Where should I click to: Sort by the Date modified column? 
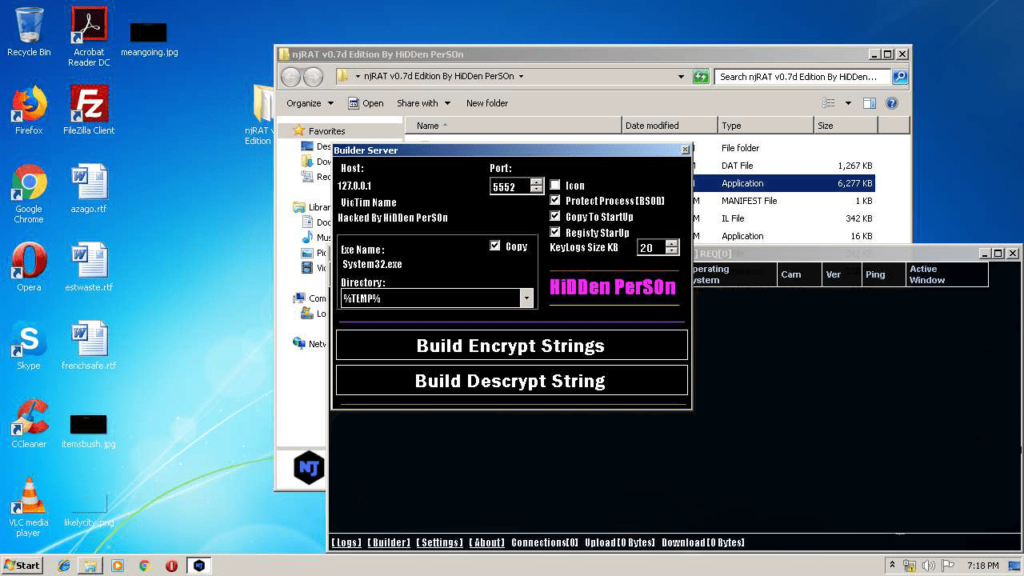tap(669, 125)
